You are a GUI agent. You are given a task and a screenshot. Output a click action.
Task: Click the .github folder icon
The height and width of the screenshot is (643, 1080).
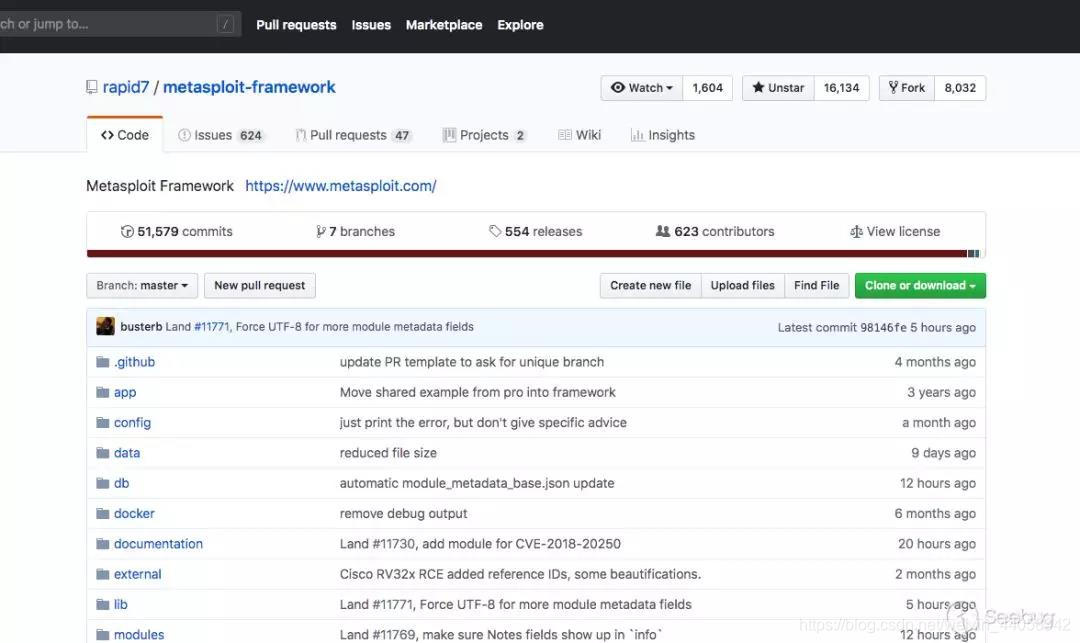(x=103, y=362)
